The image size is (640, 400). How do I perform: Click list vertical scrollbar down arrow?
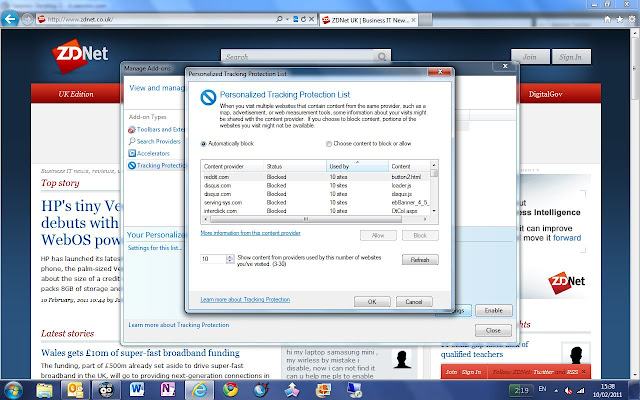coord(434,211)
